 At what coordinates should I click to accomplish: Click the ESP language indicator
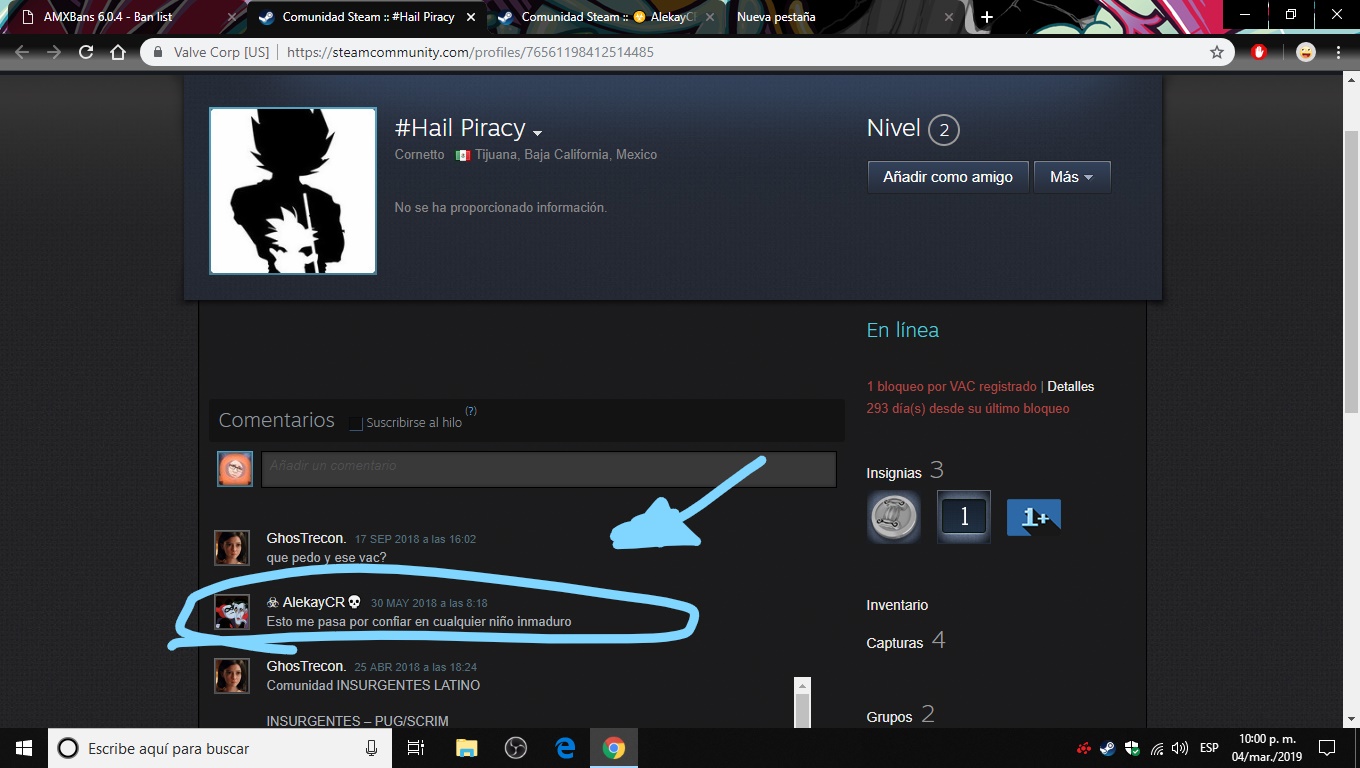click(1209, 748)
